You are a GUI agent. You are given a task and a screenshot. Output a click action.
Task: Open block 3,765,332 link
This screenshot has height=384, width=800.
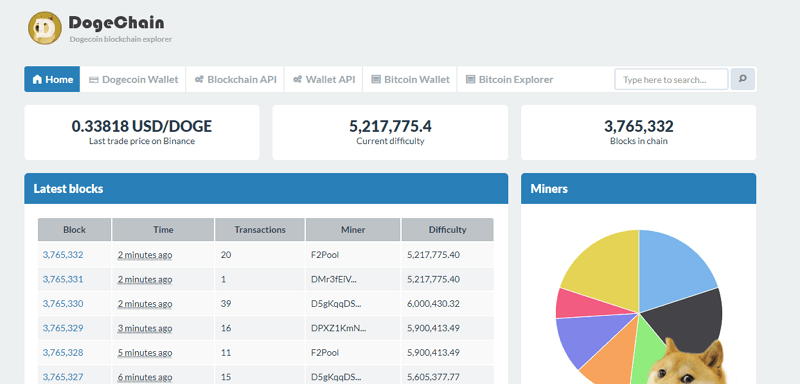click(63, 254)
